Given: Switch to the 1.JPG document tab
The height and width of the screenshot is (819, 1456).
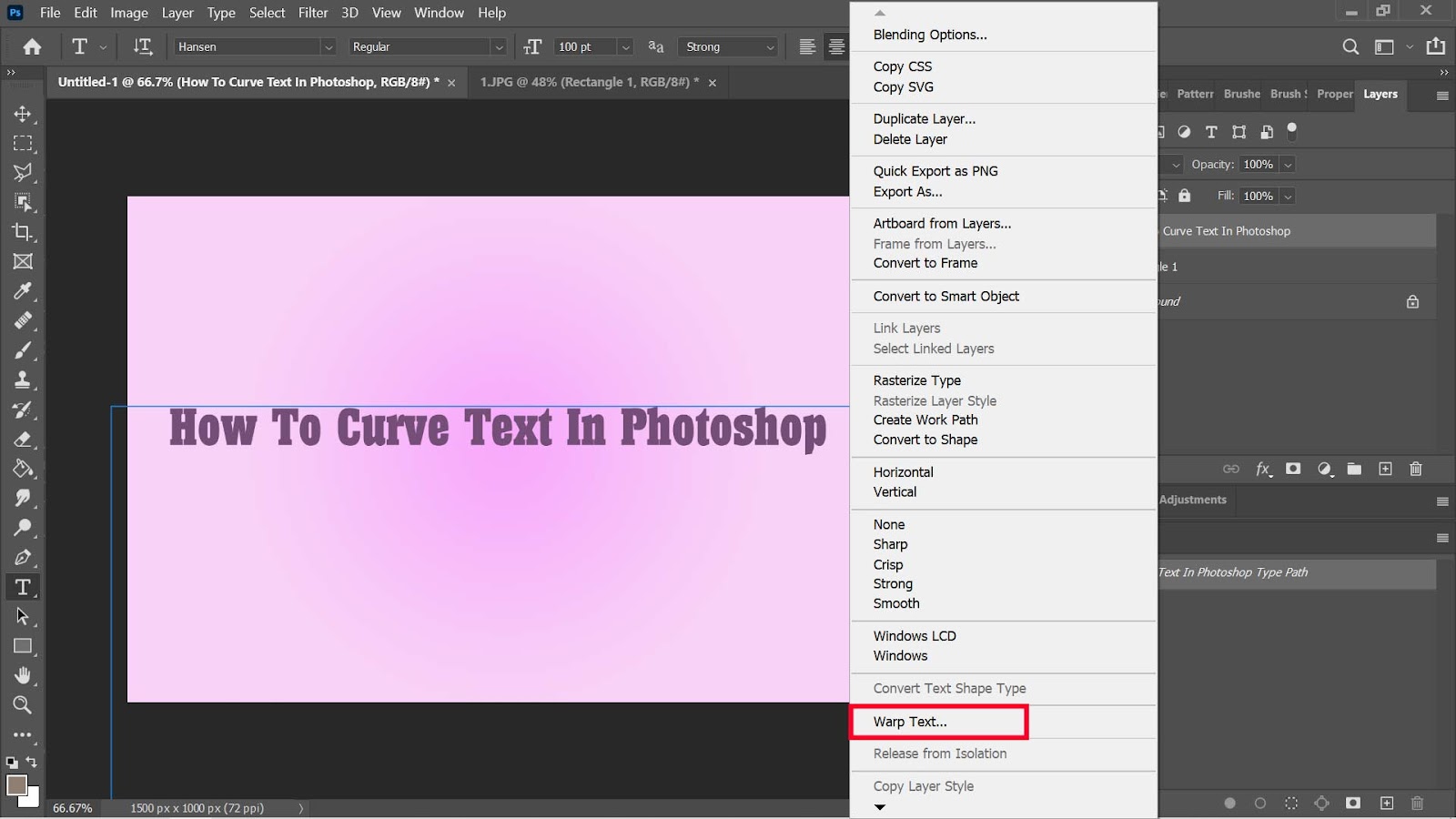Looking at the screenshot, I should tap(589, 82).
